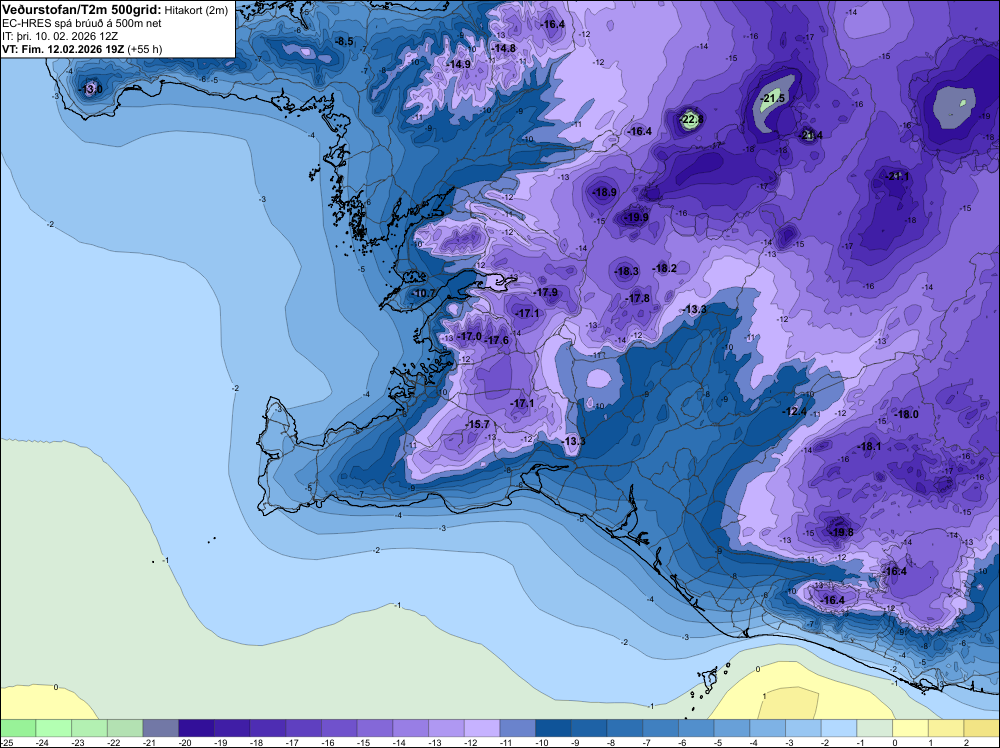Click the -18.3 temperature label
Image resolution: width=1000 pixels, height=748 pixels.
[626, 271]
